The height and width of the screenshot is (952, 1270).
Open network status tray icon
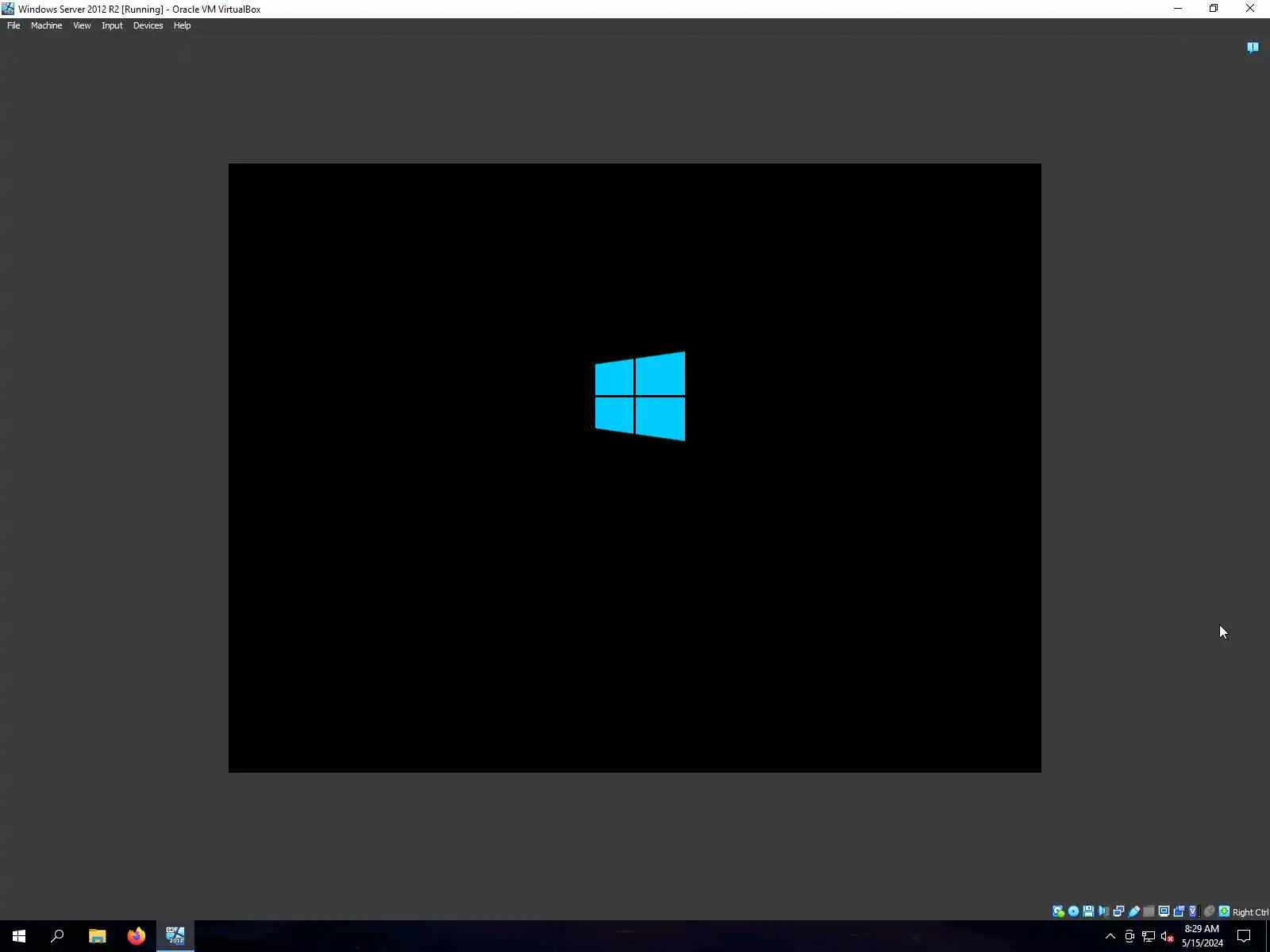[x=1149, y=936]
